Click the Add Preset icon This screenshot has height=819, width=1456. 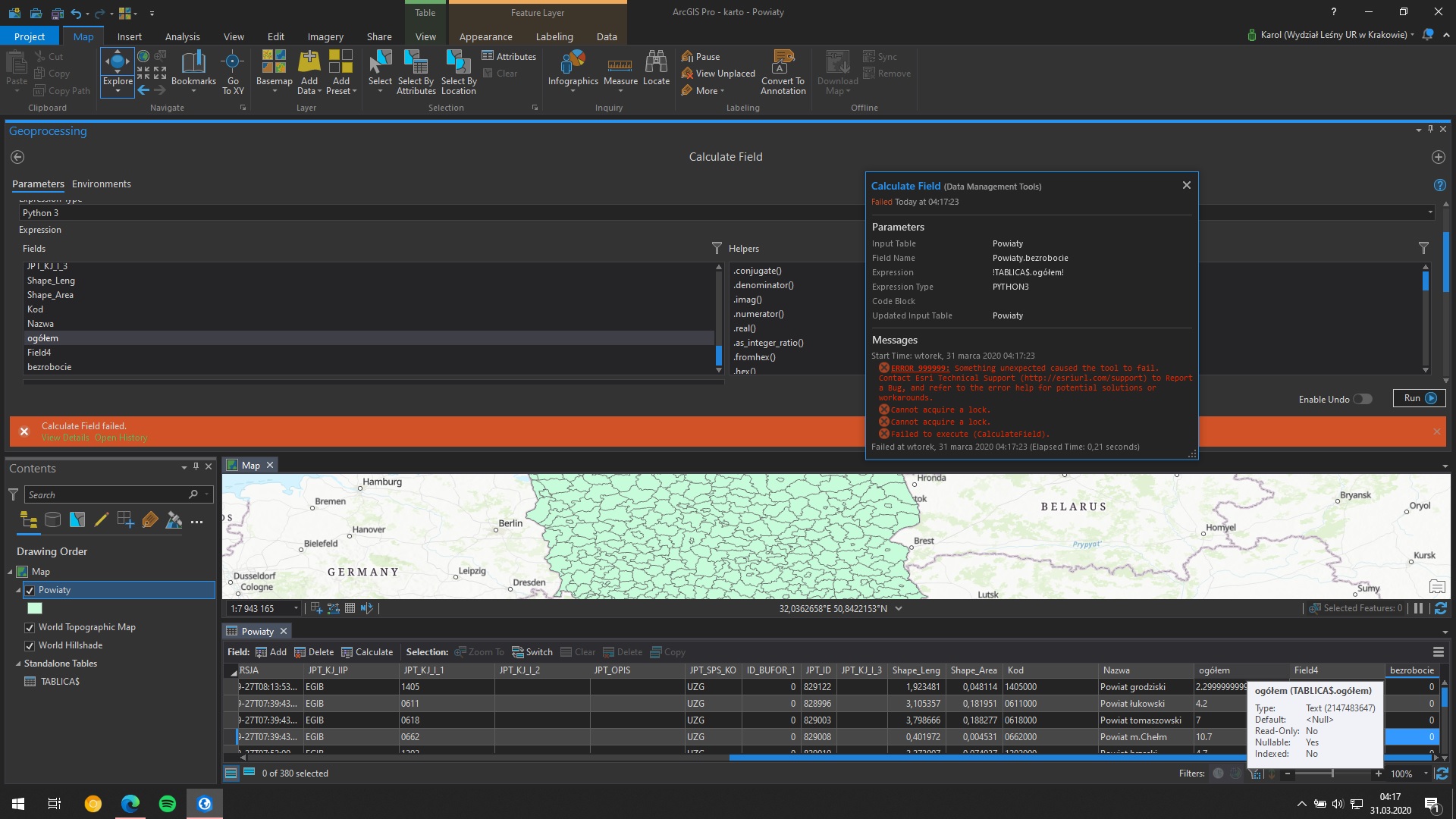tap(341, 61)
